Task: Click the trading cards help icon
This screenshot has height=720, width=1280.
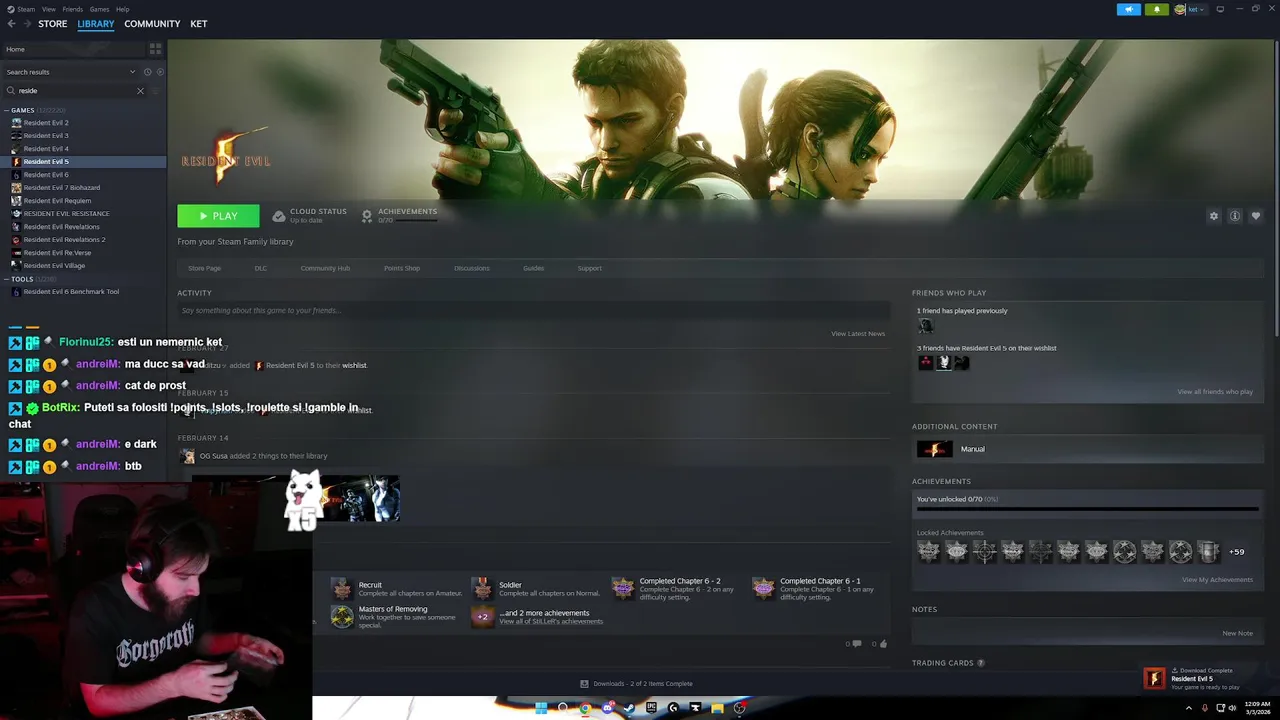Action: coord(980,663)
